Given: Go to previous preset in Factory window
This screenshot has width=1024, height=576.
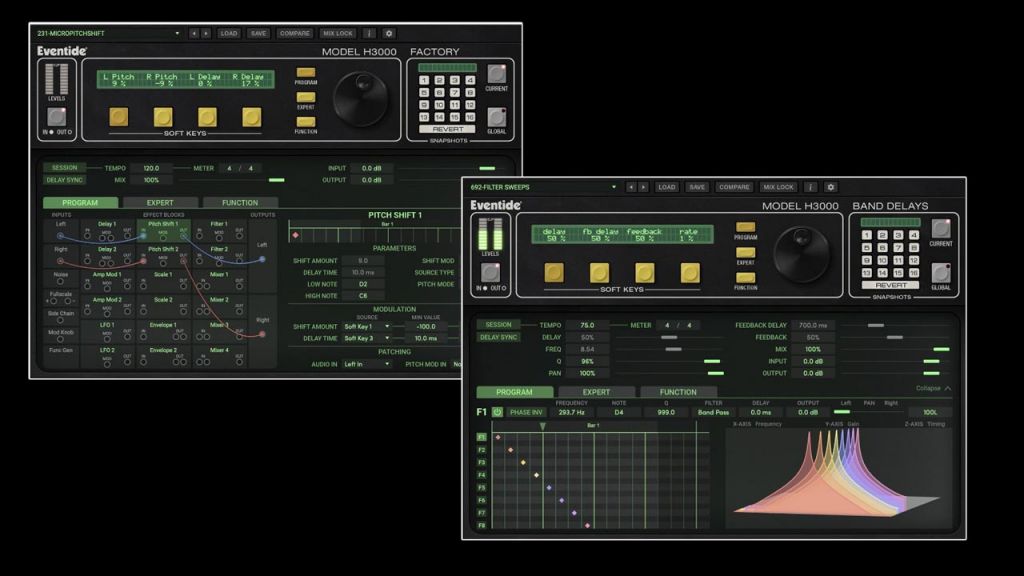Looking at the screenshot, I should click(194, 33).
